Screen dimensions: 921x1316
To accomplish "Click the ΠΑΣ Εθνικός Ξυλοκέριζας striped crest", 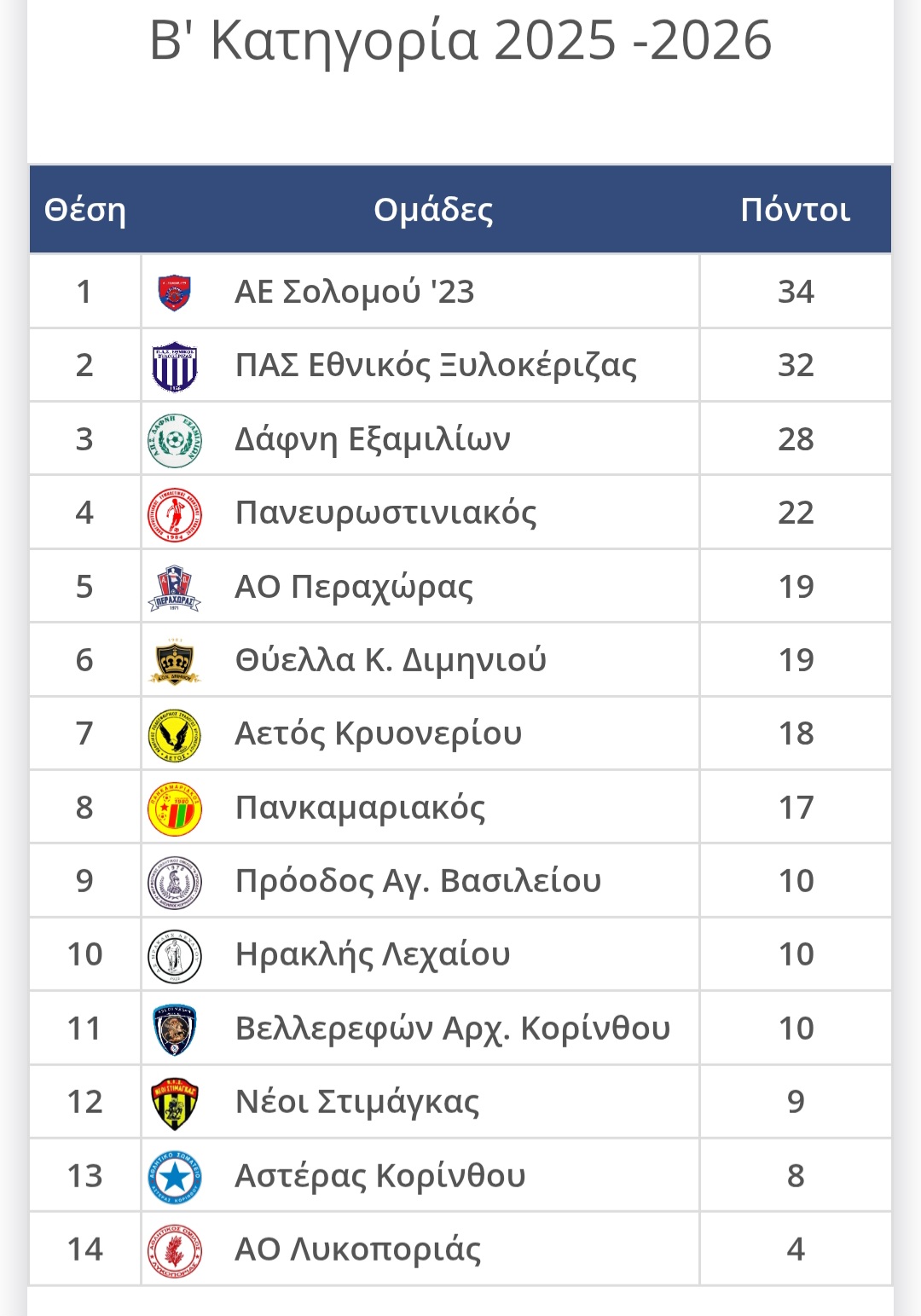I will pos(175,367).
